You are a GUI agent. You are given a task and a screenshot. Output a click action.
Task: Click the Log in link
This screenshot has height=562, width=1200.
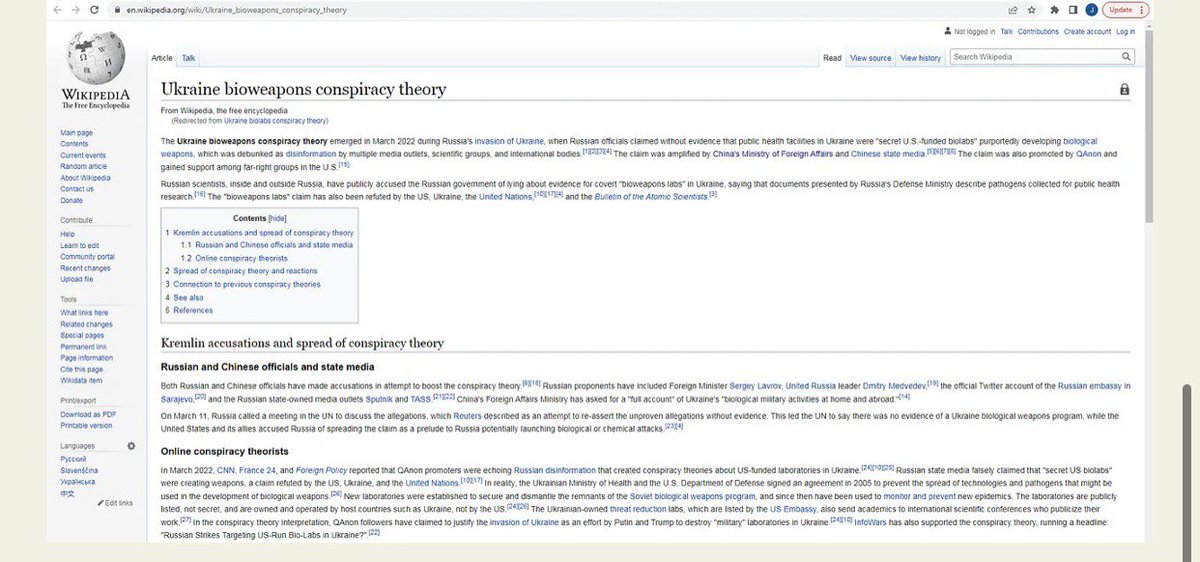(x=1126, y=32)
